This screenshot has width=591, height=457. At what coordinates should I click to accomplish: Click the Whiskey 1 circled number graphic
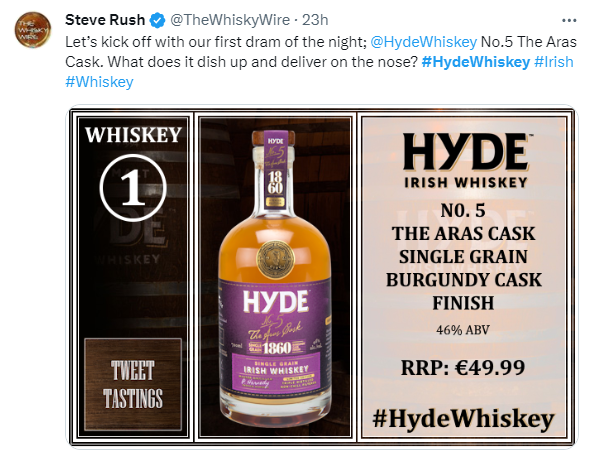click(133, 188)
